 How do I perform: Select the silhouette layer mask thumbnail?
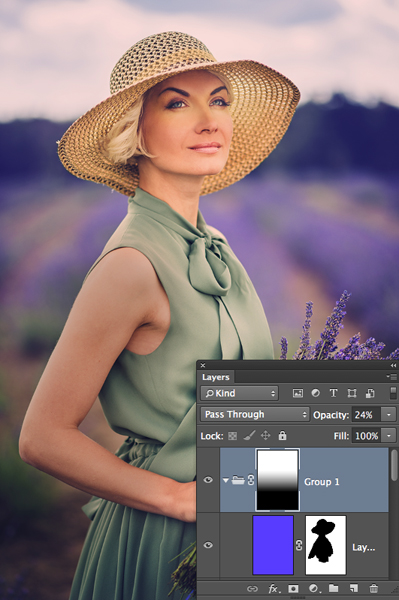(326, 545)
